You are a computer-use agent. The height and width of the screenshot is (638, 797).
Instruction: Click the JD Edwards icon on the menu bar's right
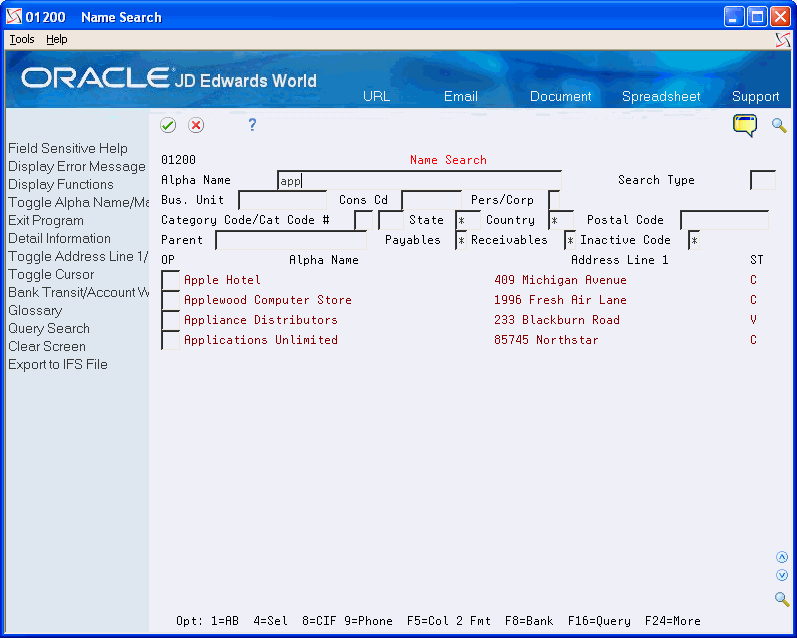783,40
